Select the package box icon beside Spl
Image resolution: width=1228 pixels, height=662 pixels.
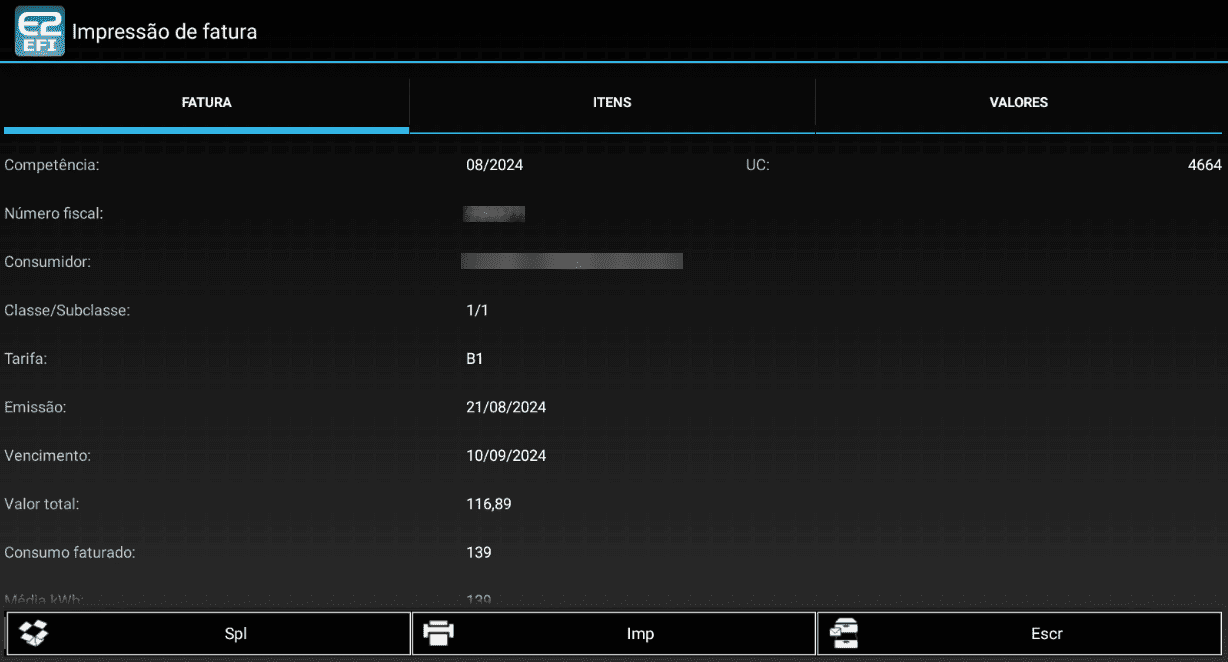(31, 633)
